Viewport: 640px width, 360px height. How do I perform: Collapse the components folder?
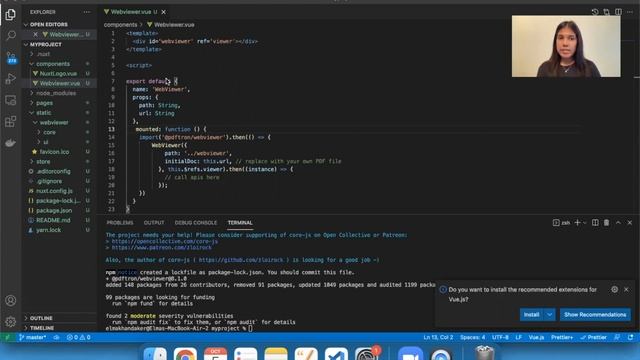53,64
